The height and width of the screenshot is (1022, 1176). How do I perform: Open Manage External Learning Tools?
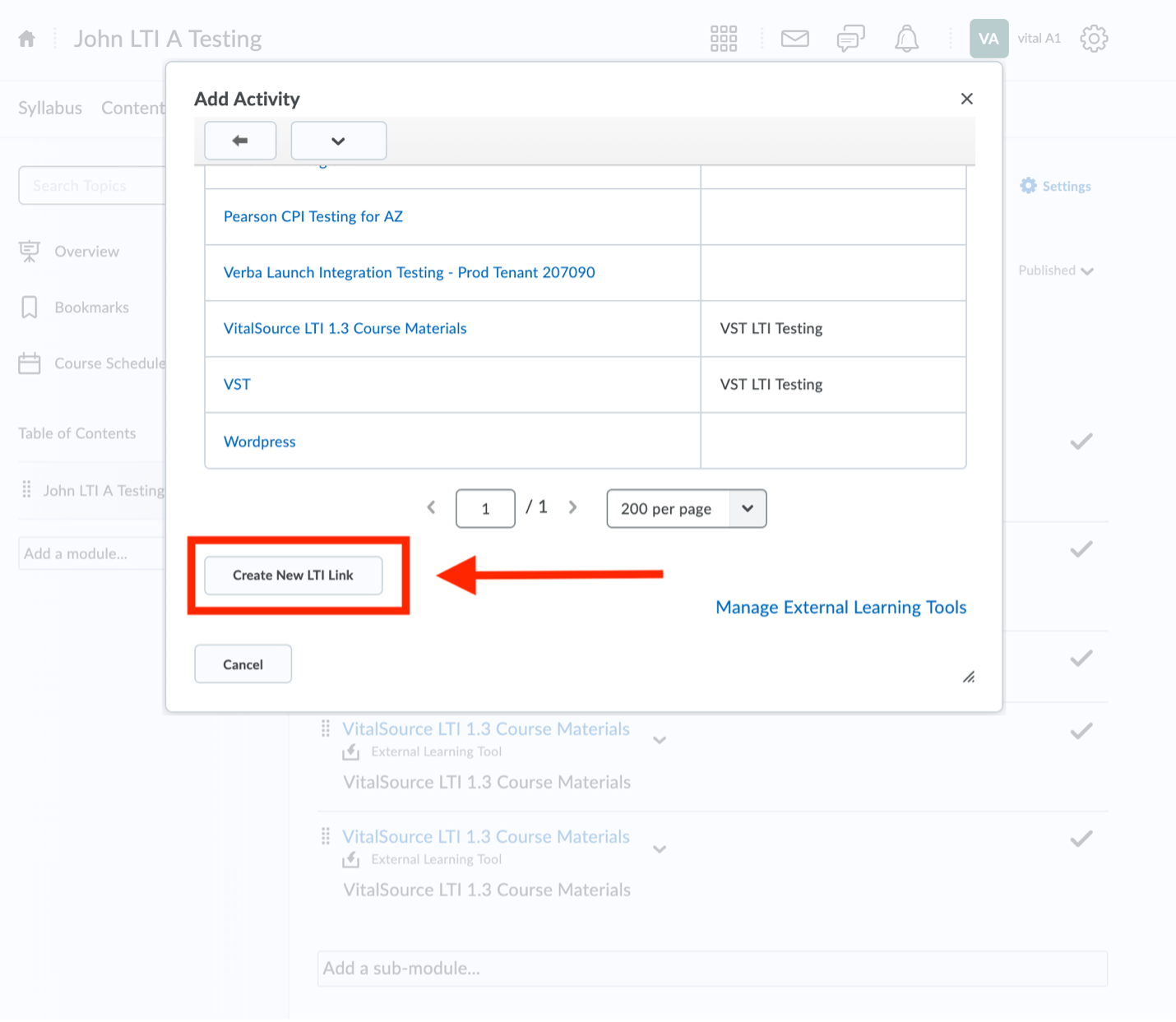coord(841,608)
